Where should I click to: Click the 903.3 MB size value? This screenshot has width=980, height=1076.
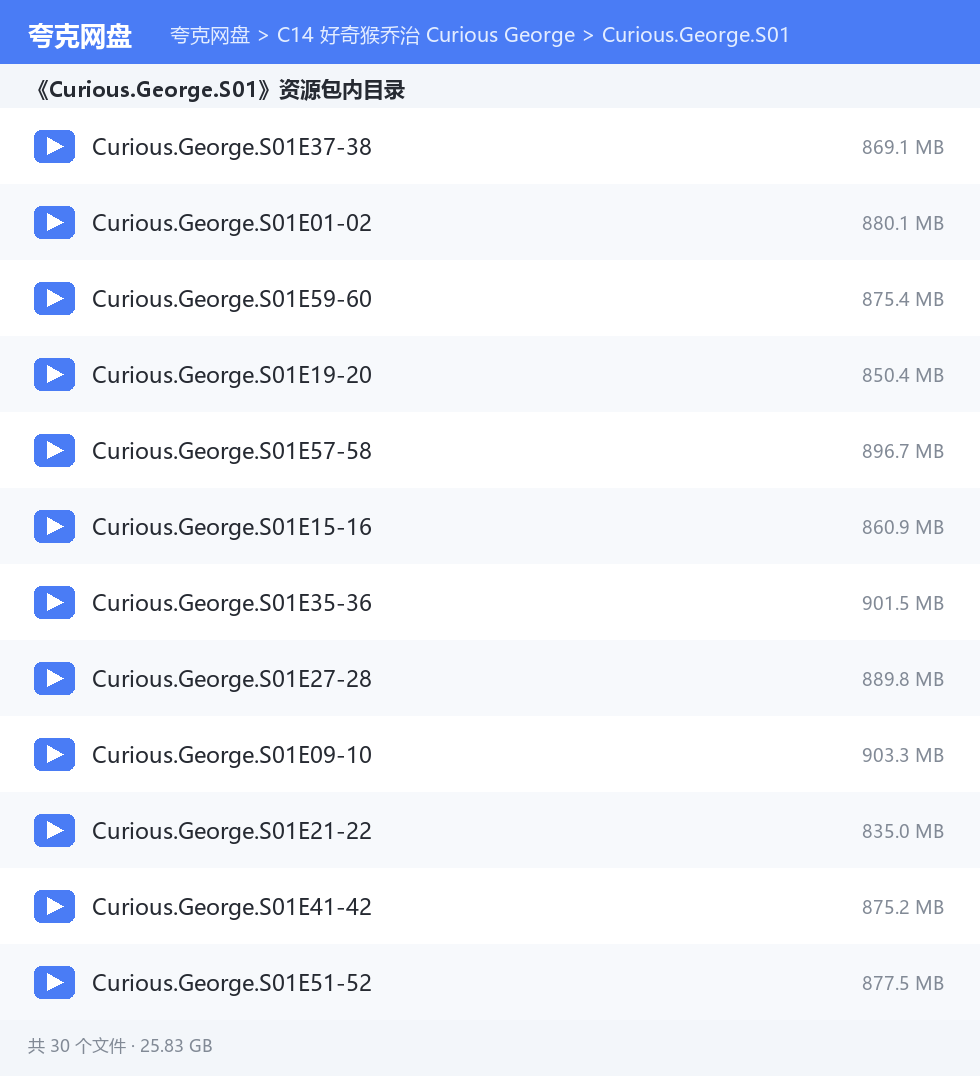pos(902,755)
